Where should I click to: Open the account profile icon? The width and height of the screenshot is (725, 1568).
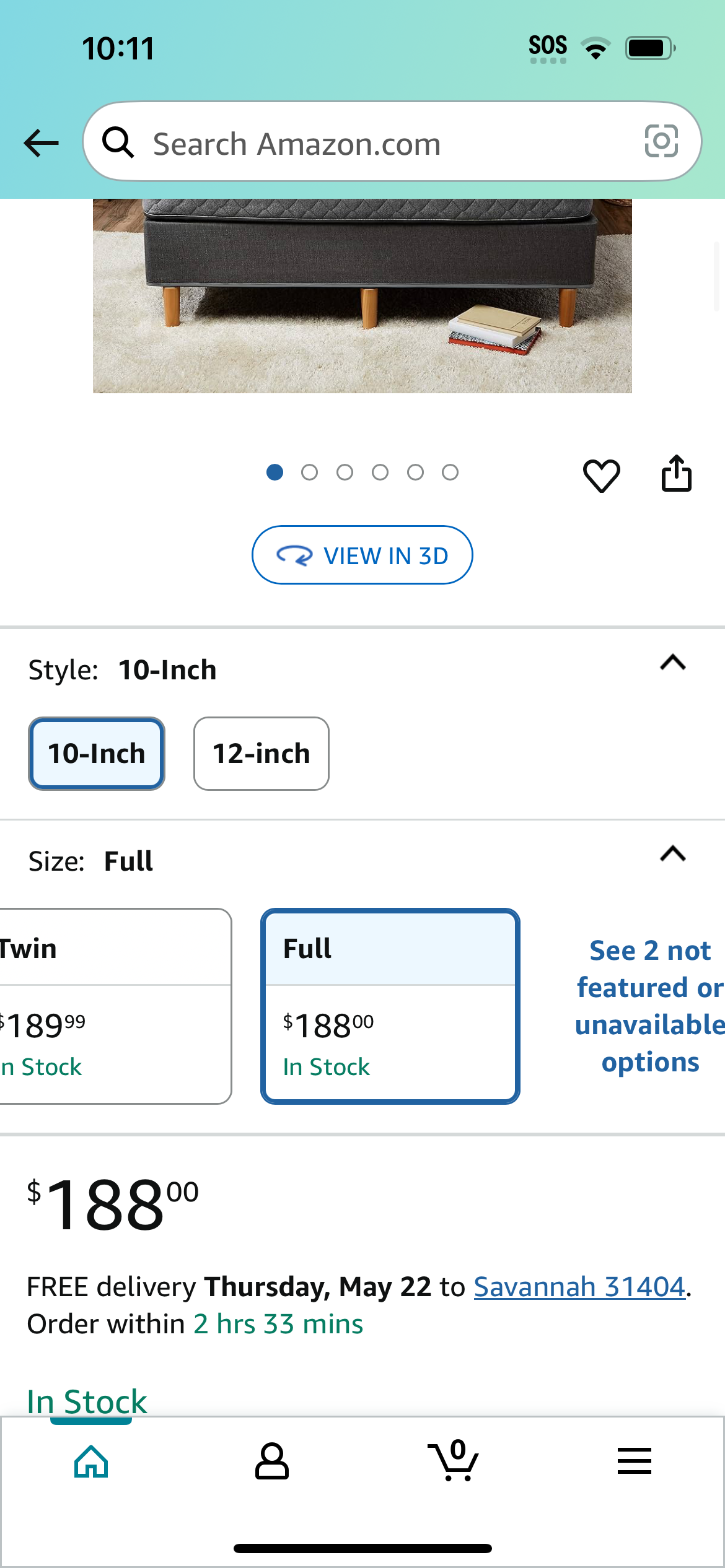click(x=272, y=1461)
